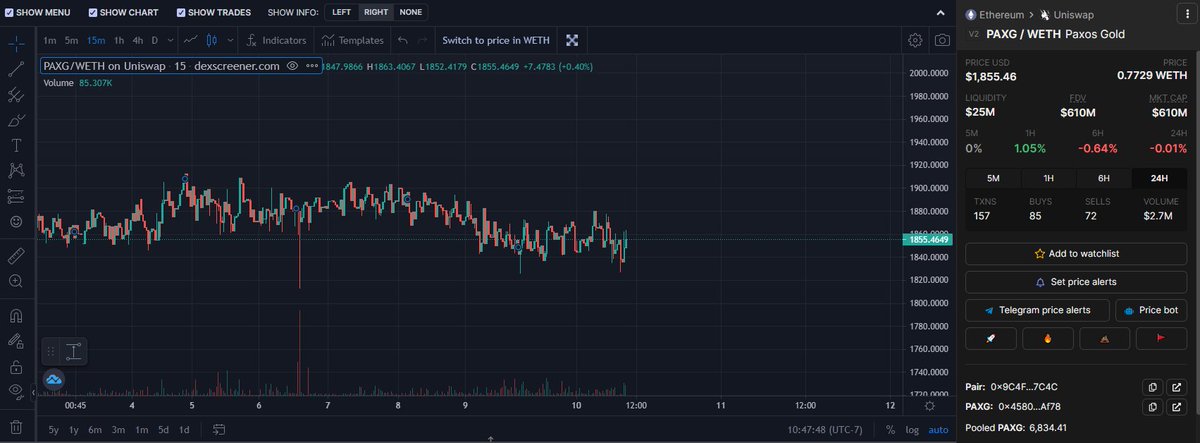Click Add to watchlist
This screenshot has height=443, width=1200.
1076,254
